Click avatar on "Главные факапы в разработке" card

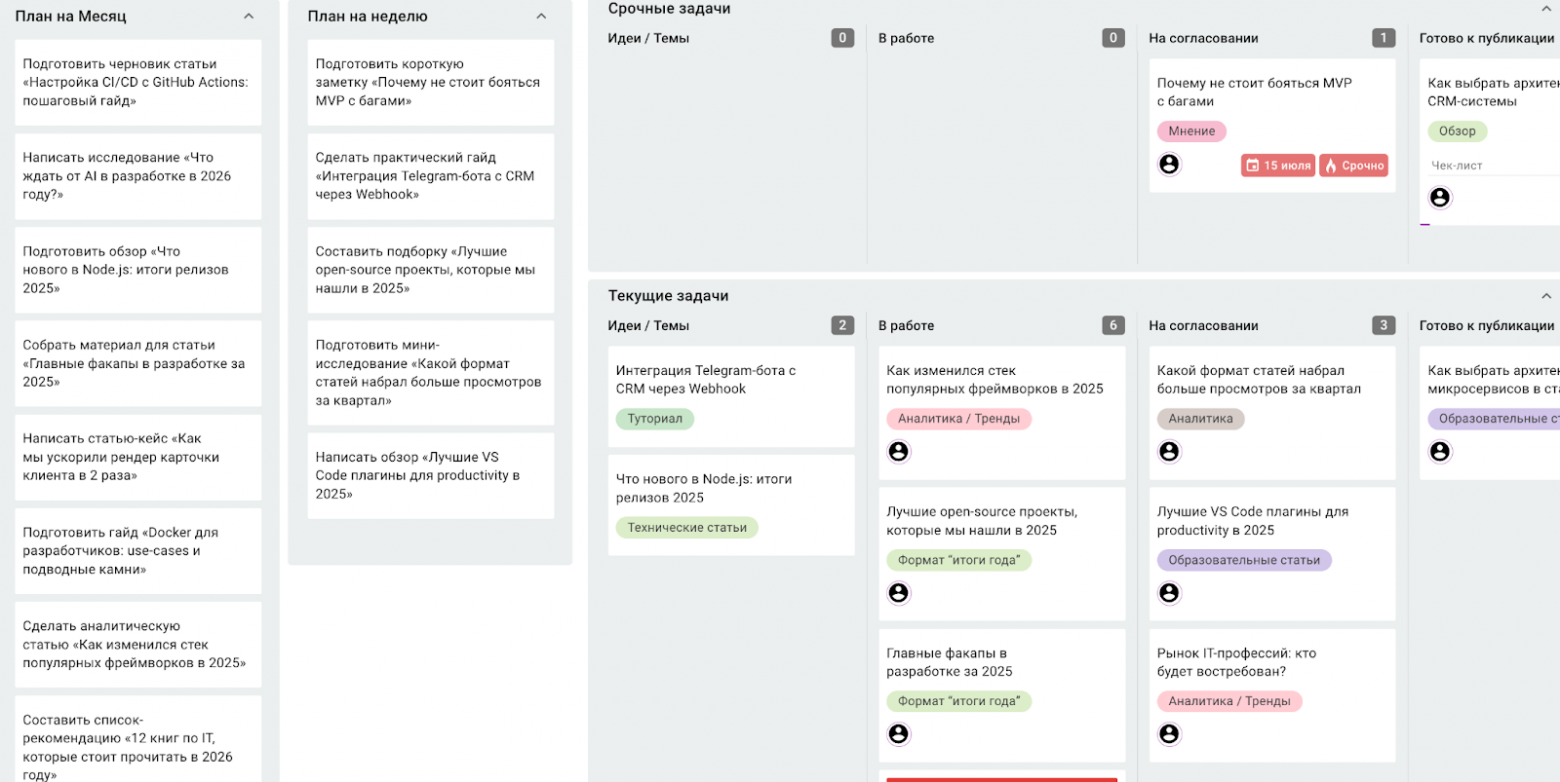[898, 734]
